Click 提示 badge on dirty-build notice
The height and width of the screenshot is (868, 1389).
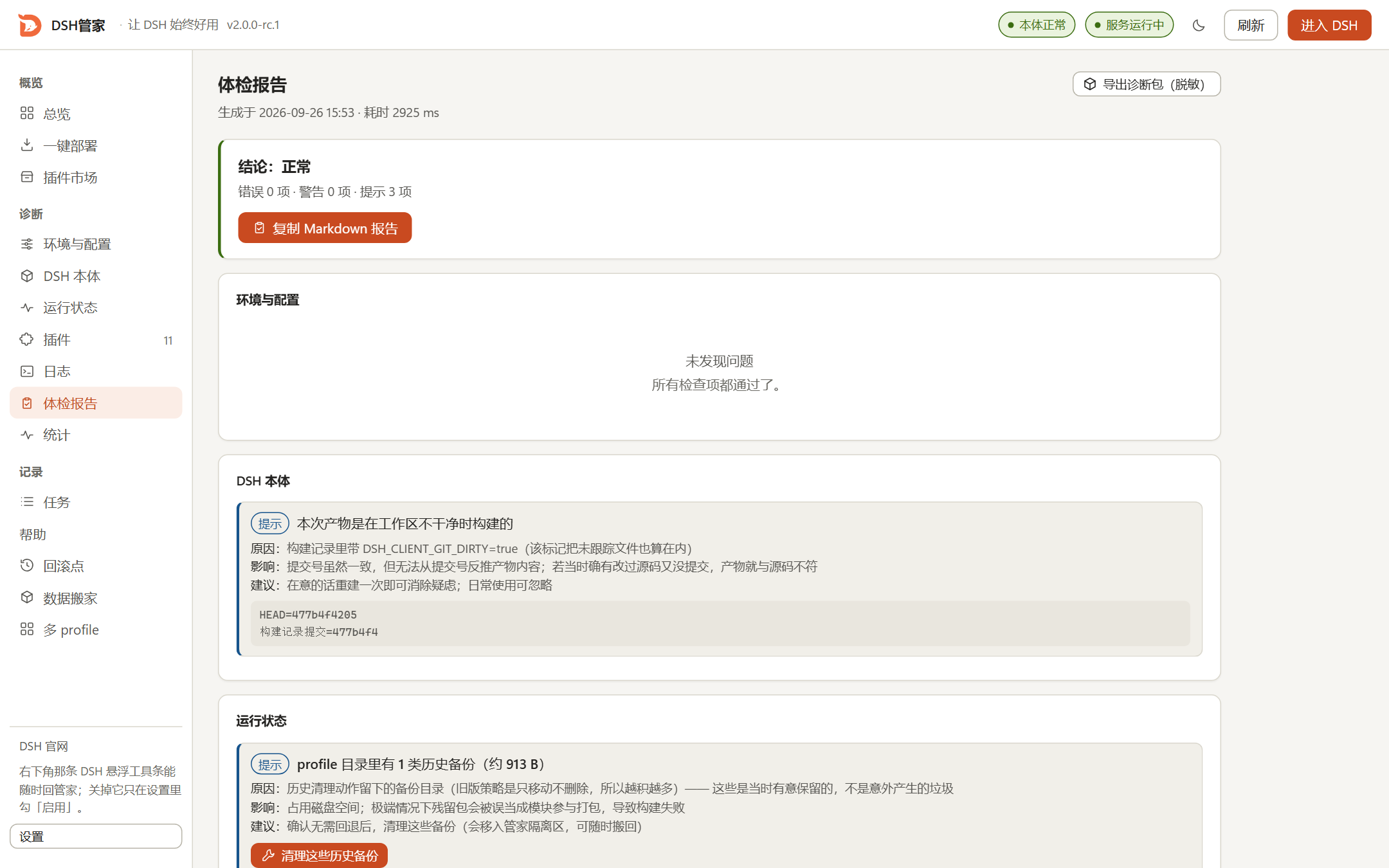tap(270, 523)
